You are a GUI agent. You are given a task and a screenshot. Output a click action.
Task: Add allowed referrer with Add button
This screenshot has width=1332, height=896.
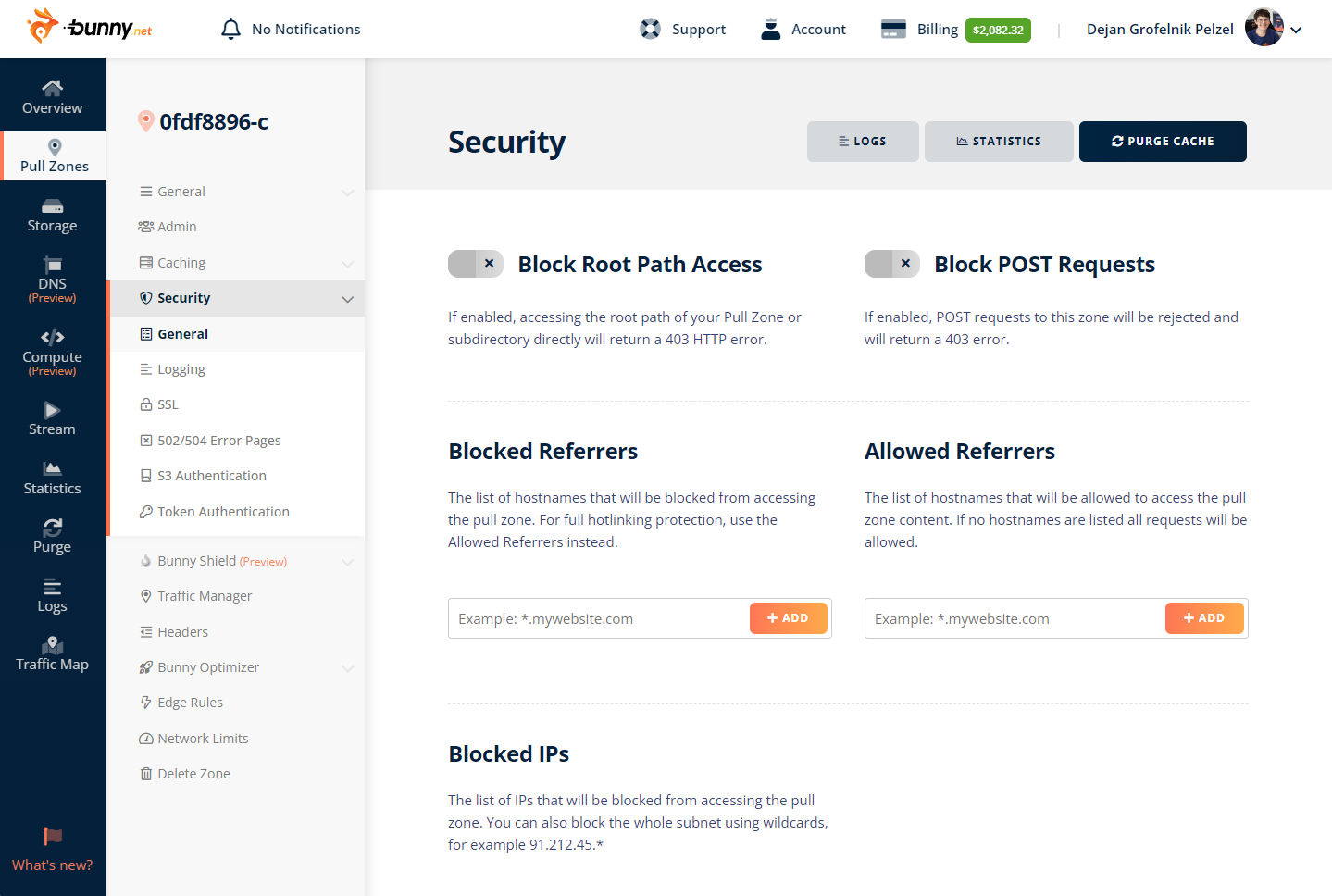(1204, 618)
